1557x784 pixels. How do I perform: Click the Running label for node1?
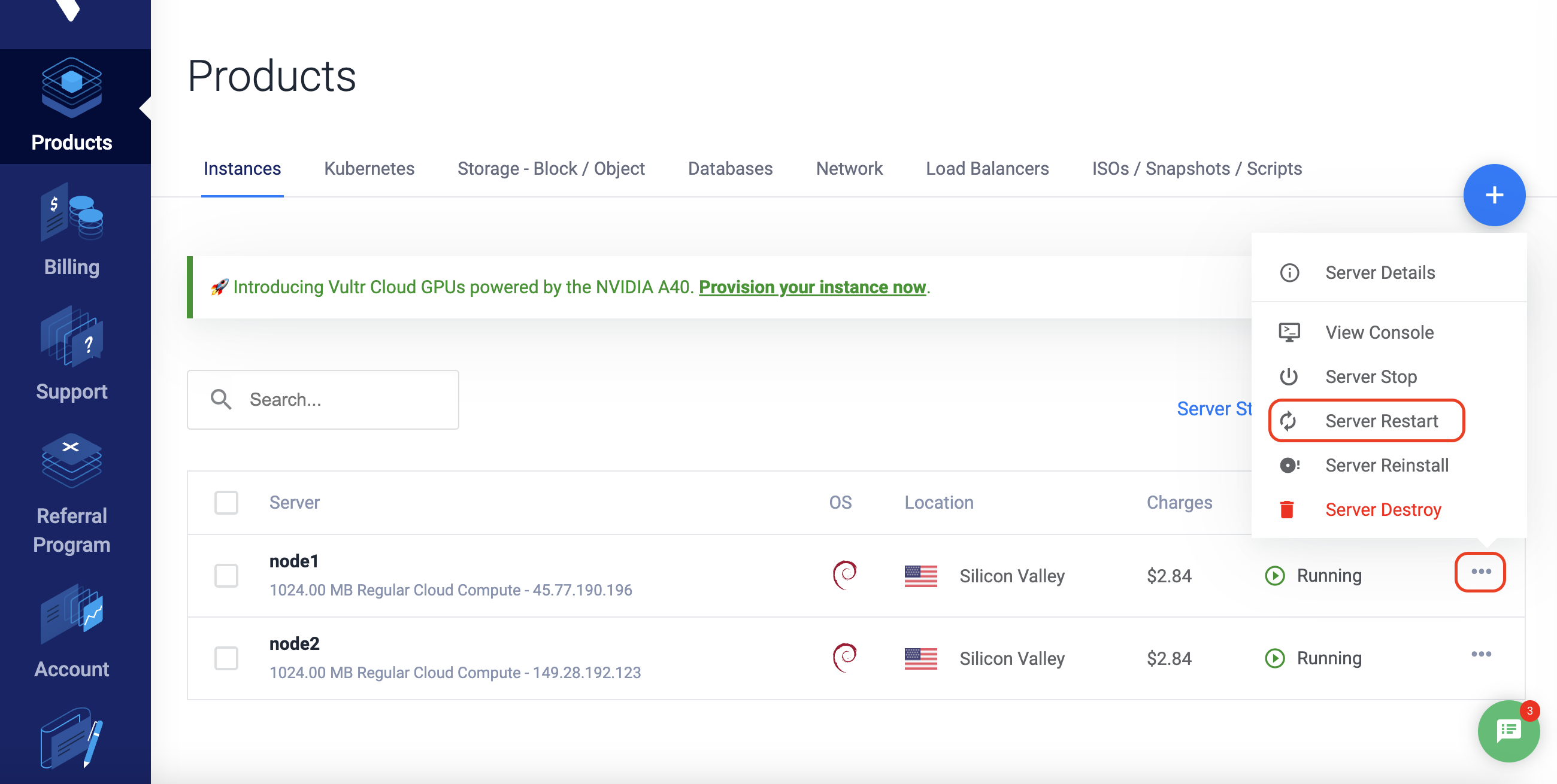point(1329,576)
